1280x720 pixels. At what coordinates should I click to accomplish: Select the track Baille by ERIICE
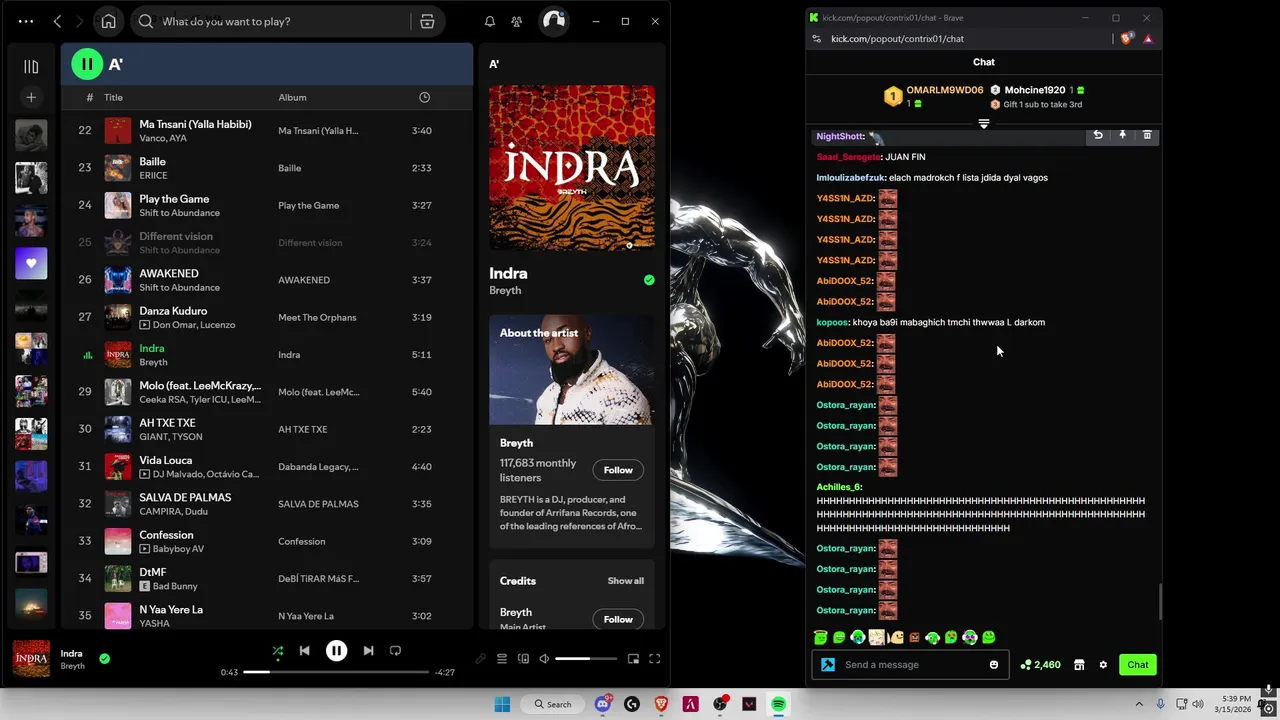click(x=266, y=168)
